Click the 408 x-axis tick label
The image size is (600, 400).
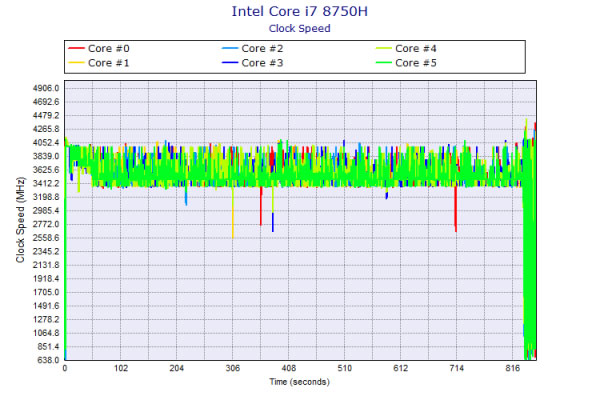point(289,368)
